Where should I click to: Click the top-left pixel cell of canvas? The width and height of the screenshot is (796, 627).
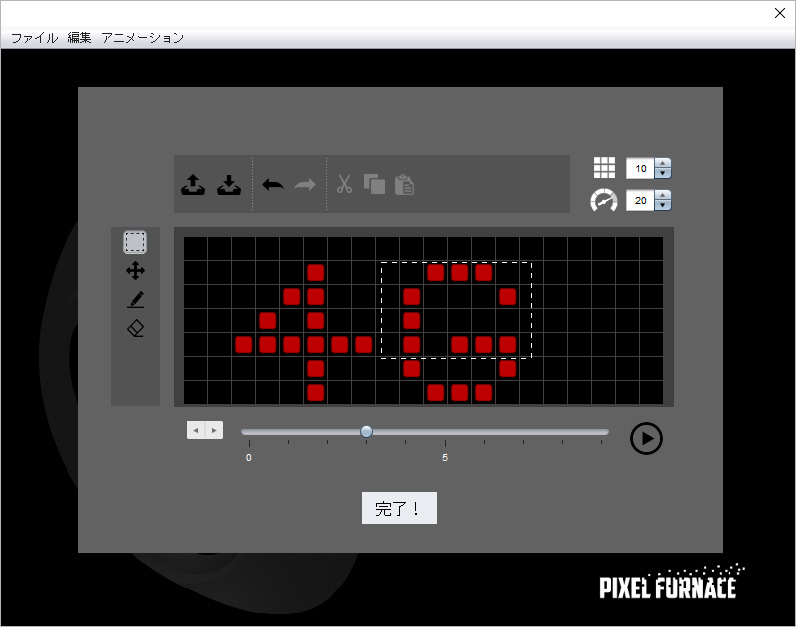195,248
